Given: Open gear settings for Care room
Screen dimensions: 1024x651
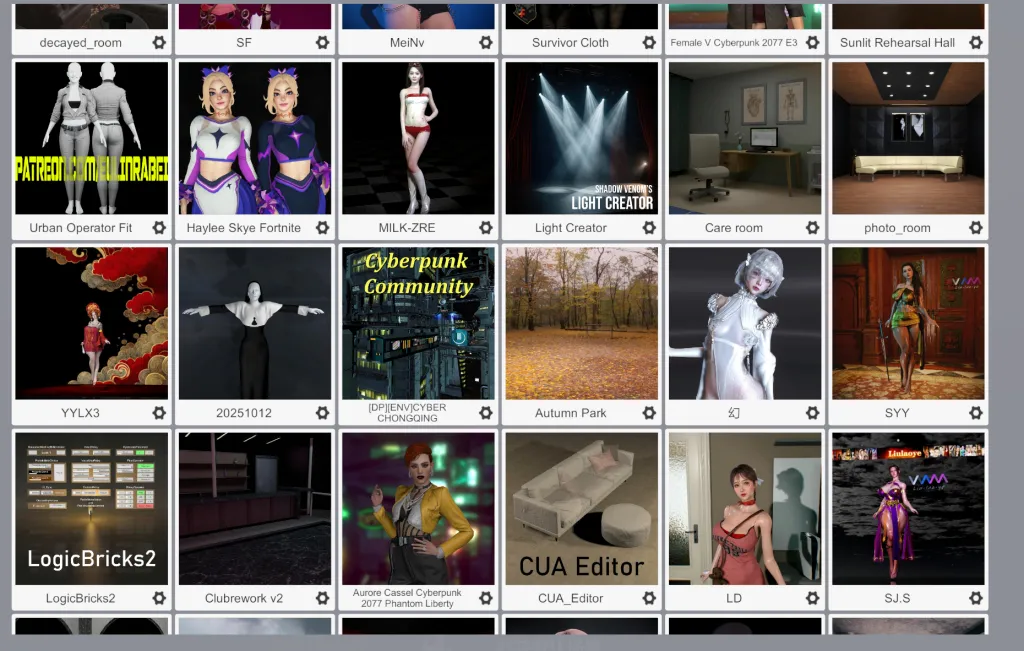Looking at the screenshot, I should click(x=812, y=228).
